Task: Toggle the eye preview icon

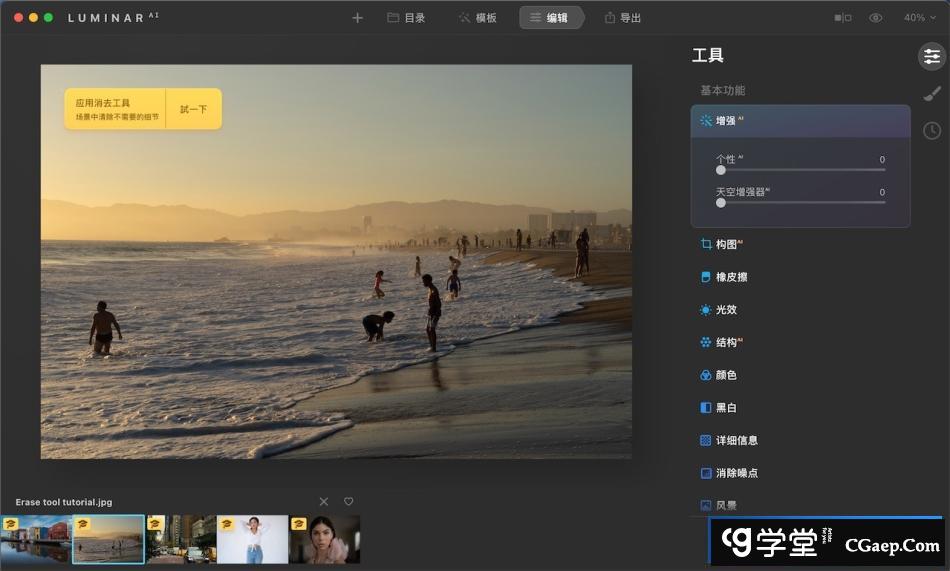Action: (x=876, y=18)
